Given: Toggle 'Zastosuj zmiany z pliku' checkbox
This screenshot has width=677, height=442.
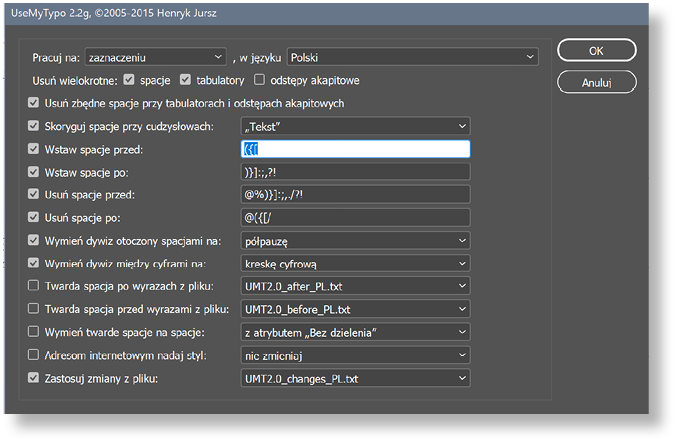Looking at the screenshot, I should coord(33,378).
